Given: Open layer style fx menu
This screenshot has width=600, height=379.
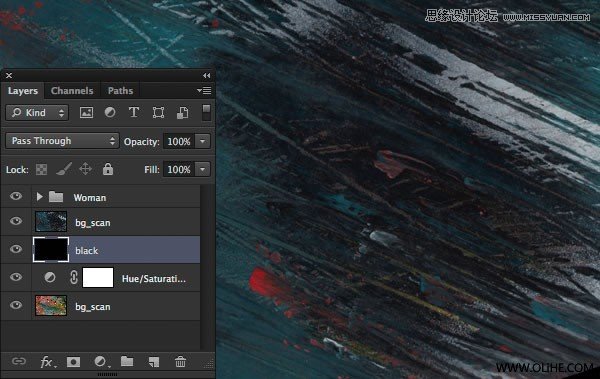Looking at the screenshot, I should [x=48, y=362].
